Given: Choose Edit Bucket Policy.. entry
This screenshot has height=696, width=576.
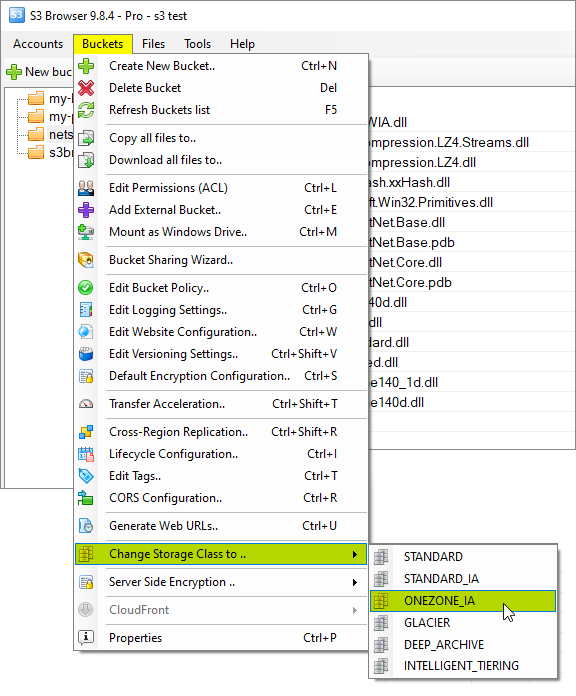Looking at the screenshot, I should tap(221, 288).
